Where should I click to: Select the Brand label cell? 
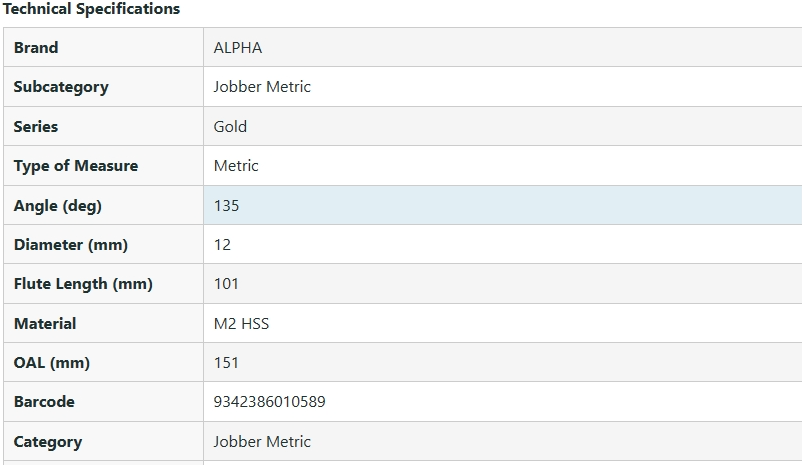[x=36, y=48]
